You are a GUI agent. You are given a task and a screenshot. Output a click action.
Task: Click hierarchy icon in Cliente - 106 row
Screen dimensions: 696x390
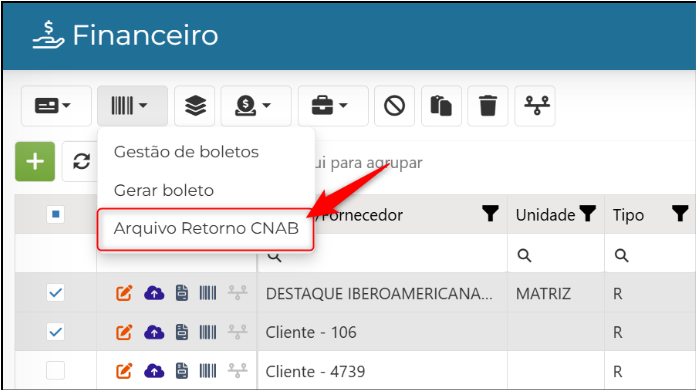(x=237, y=332)
